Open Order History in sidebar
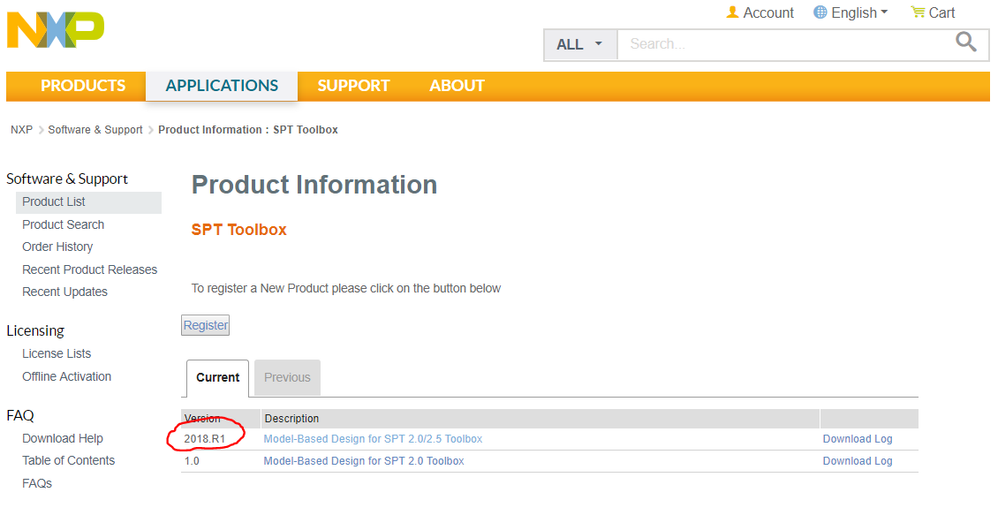Image resolution: width=998 pixels, height=516 pixels. point(57,247)
